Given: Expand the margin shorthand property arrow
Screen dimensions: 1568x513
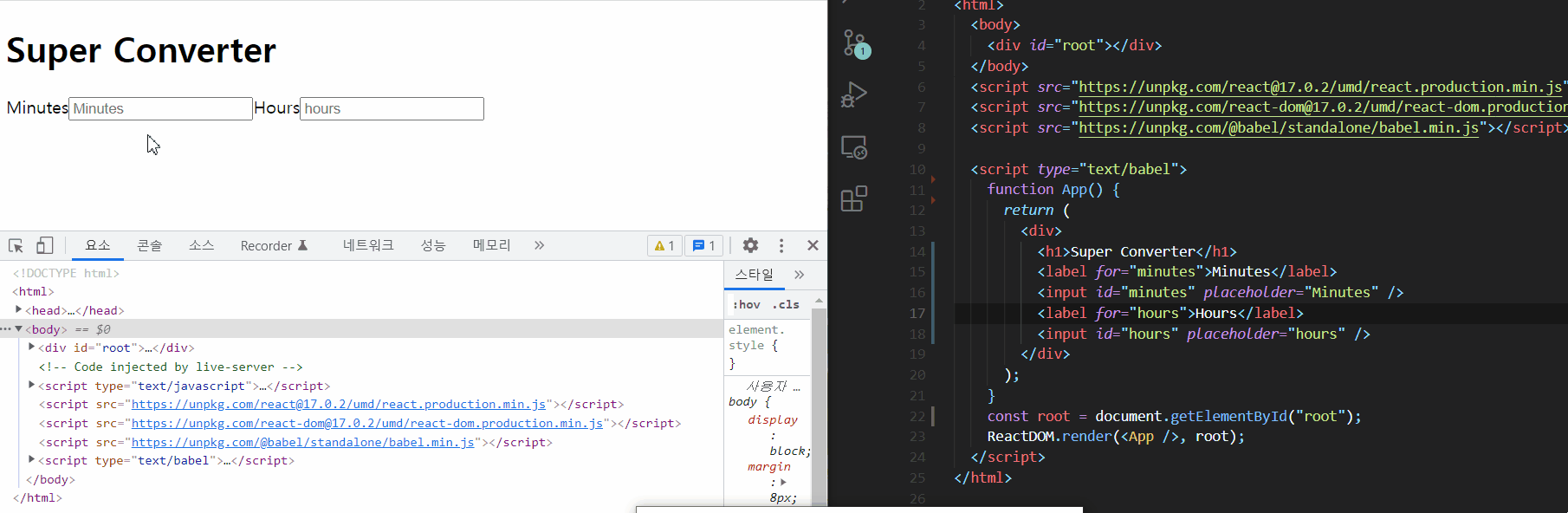Looking at the screenshot, I should point(783,483).
